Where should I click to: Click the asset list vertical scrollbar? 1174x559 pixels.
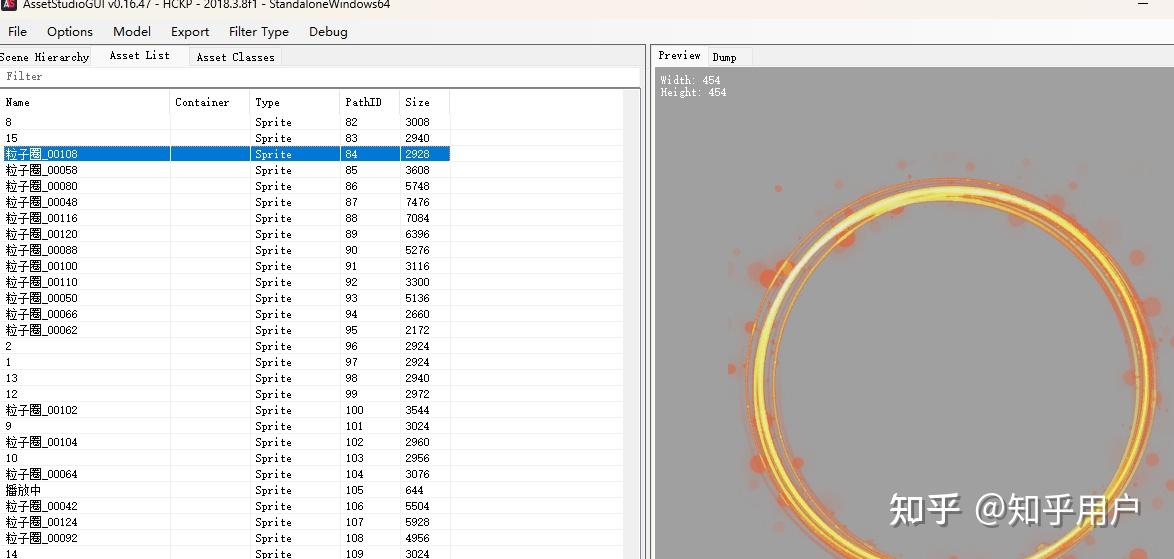pyautogui.click(x=631, y=326)
